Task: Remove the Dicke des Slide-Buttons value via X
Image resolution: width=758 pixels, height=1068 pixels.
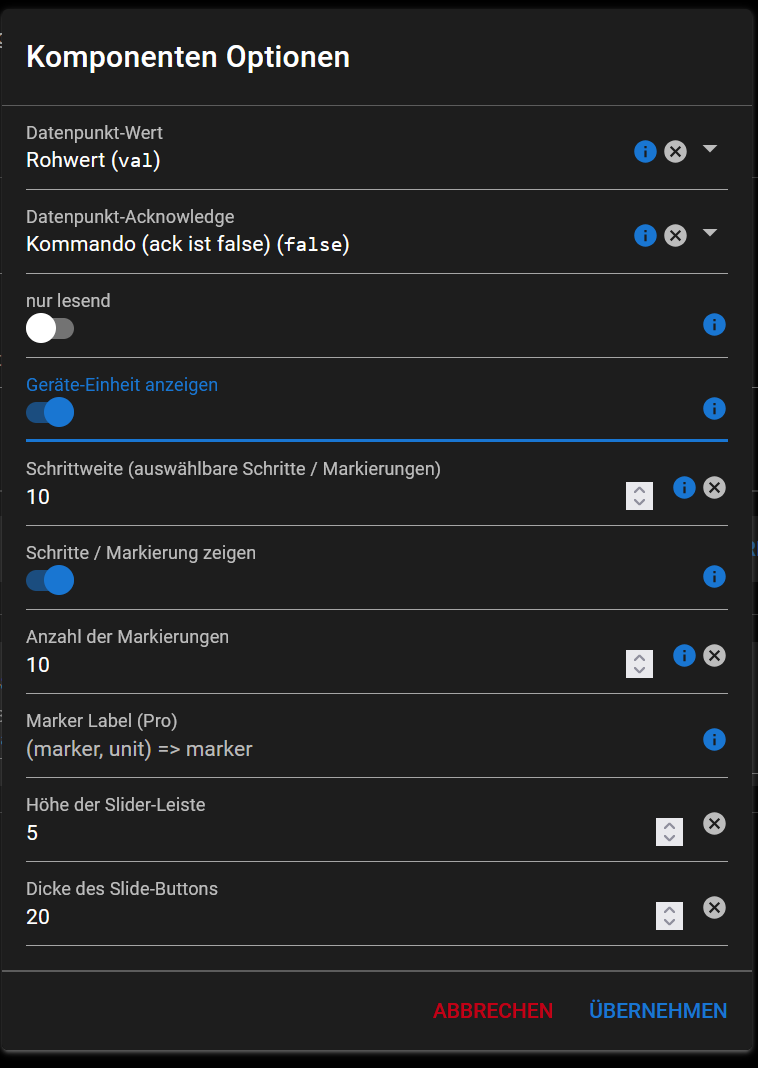Action: 714,908
